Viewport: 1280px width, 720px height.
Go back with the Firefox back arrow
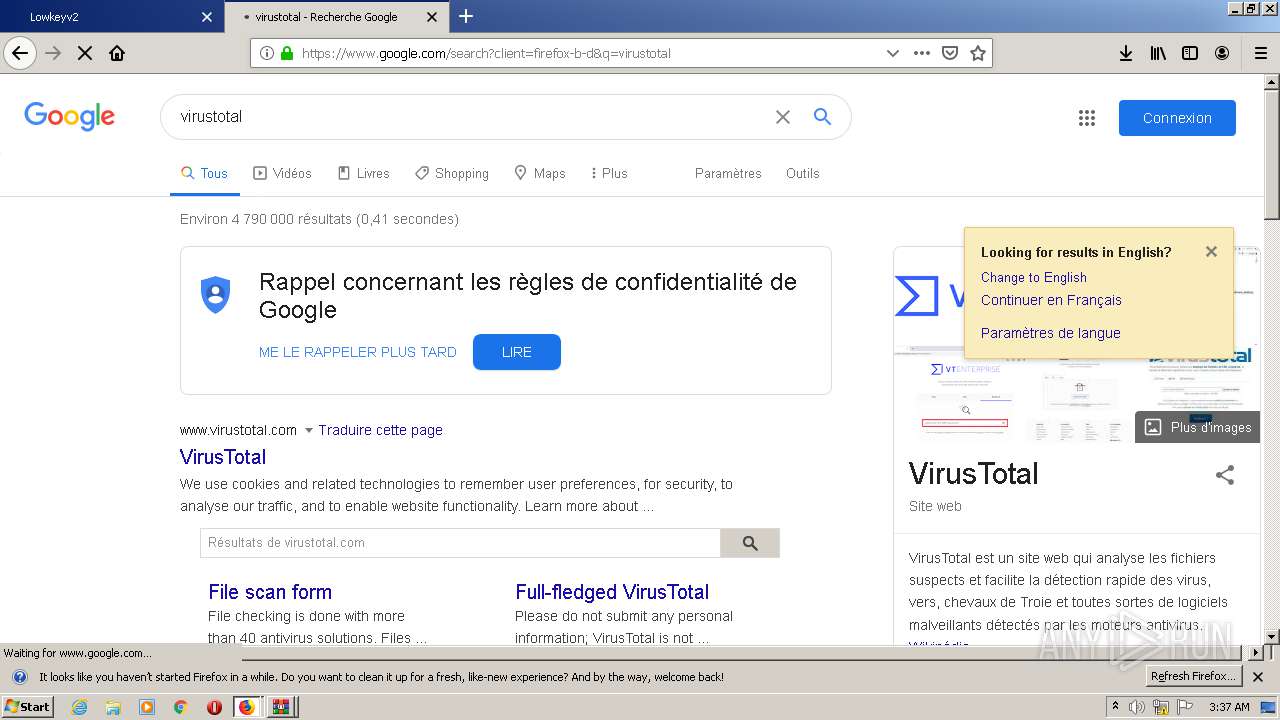coord(20,53)
